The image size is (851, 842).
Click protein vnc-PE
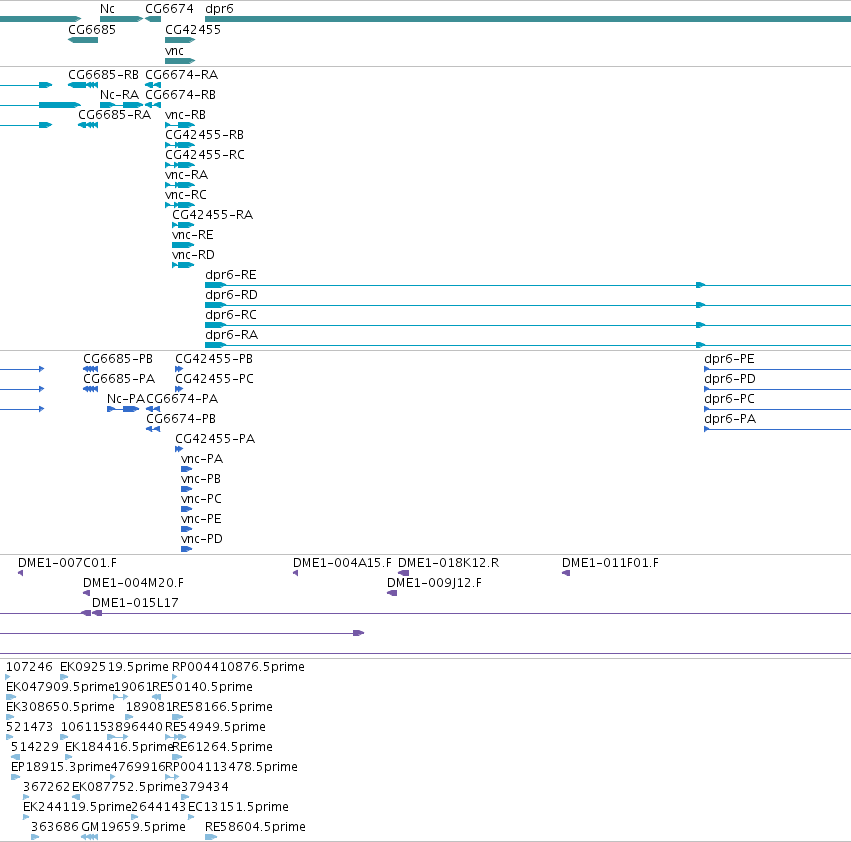click(x=201, y=518)
